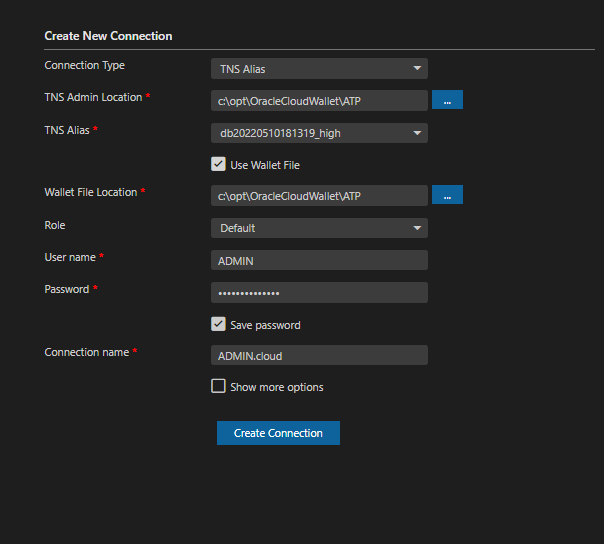Click into the masked Password field
This screenshot has width=604, height=544.
coord(319,292)
